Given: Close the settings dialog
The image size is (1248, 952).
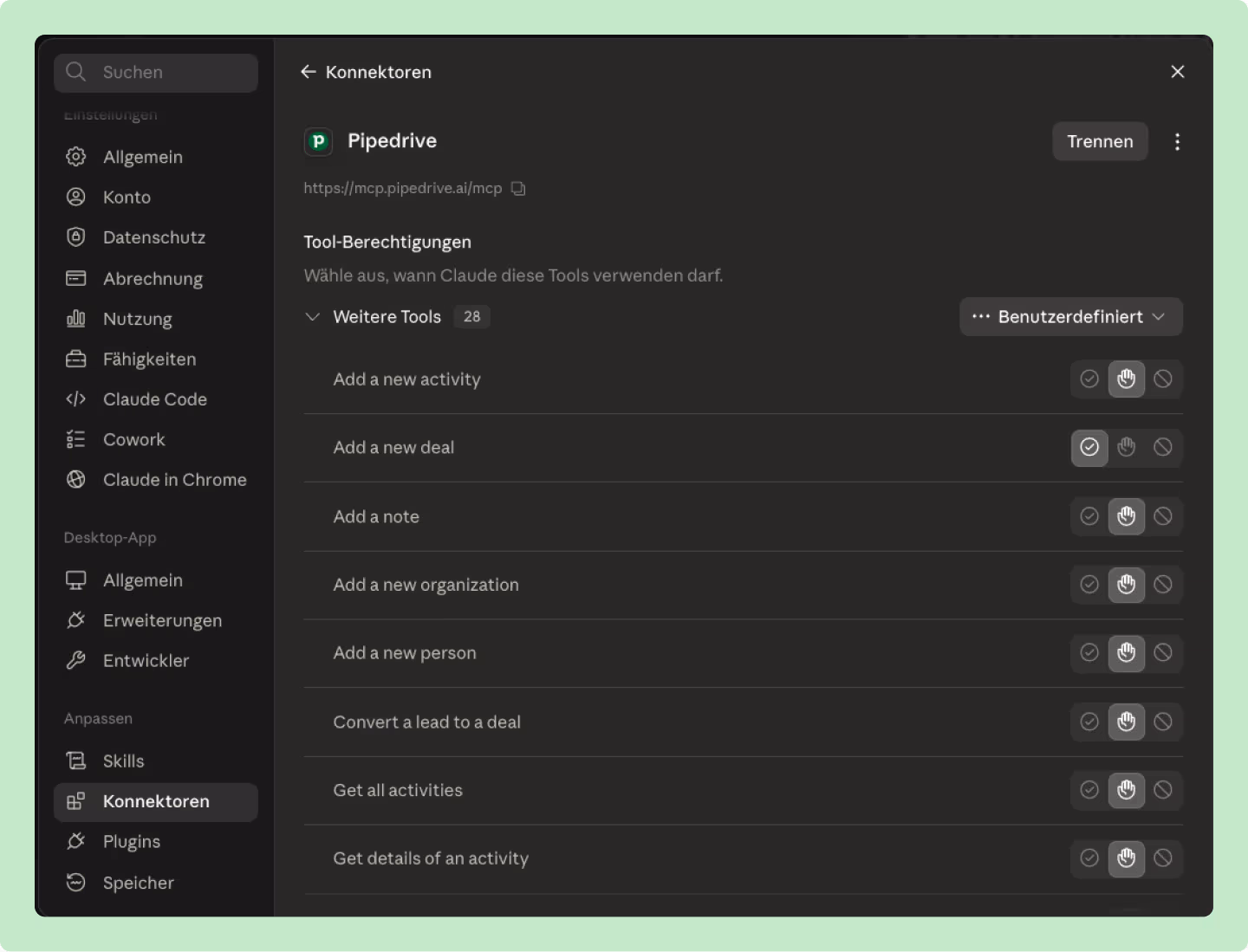Looking at the screenshot, I should click(1177, 72).
